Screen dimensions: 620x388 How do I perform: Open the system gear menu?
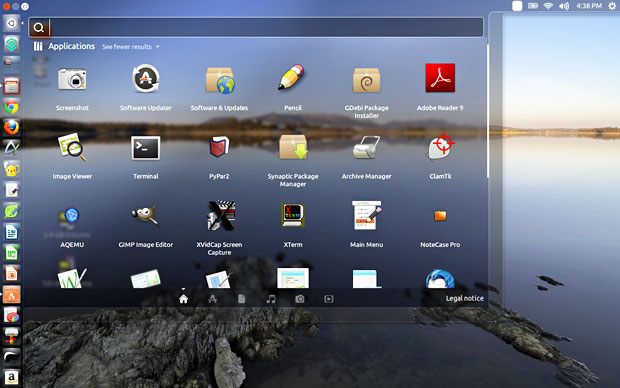(612, 6)
